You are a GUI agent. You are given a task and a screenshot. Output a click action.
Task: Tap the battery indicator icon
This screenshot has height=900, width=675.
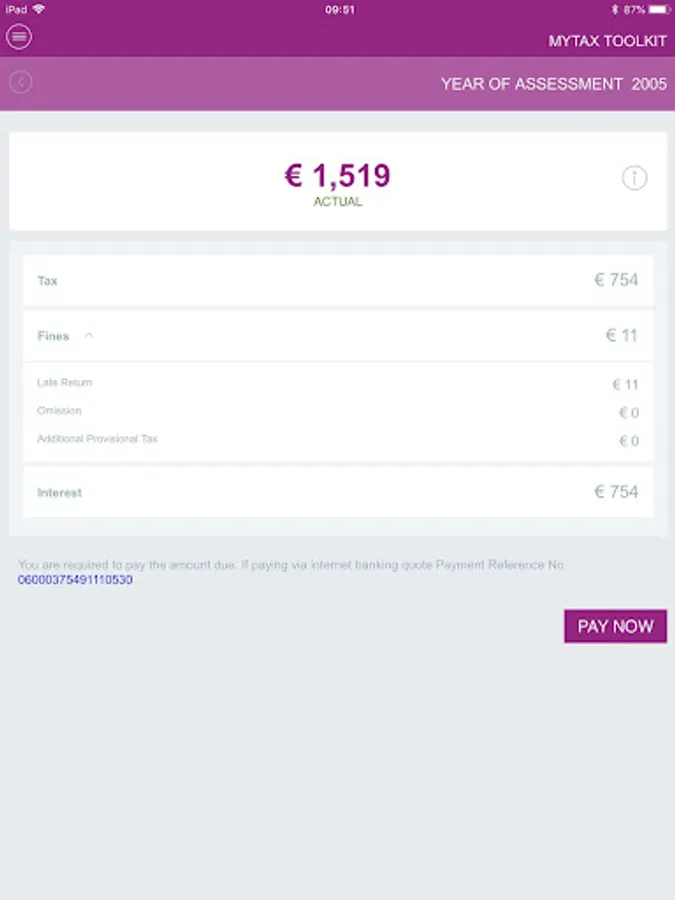pos(659,9)
